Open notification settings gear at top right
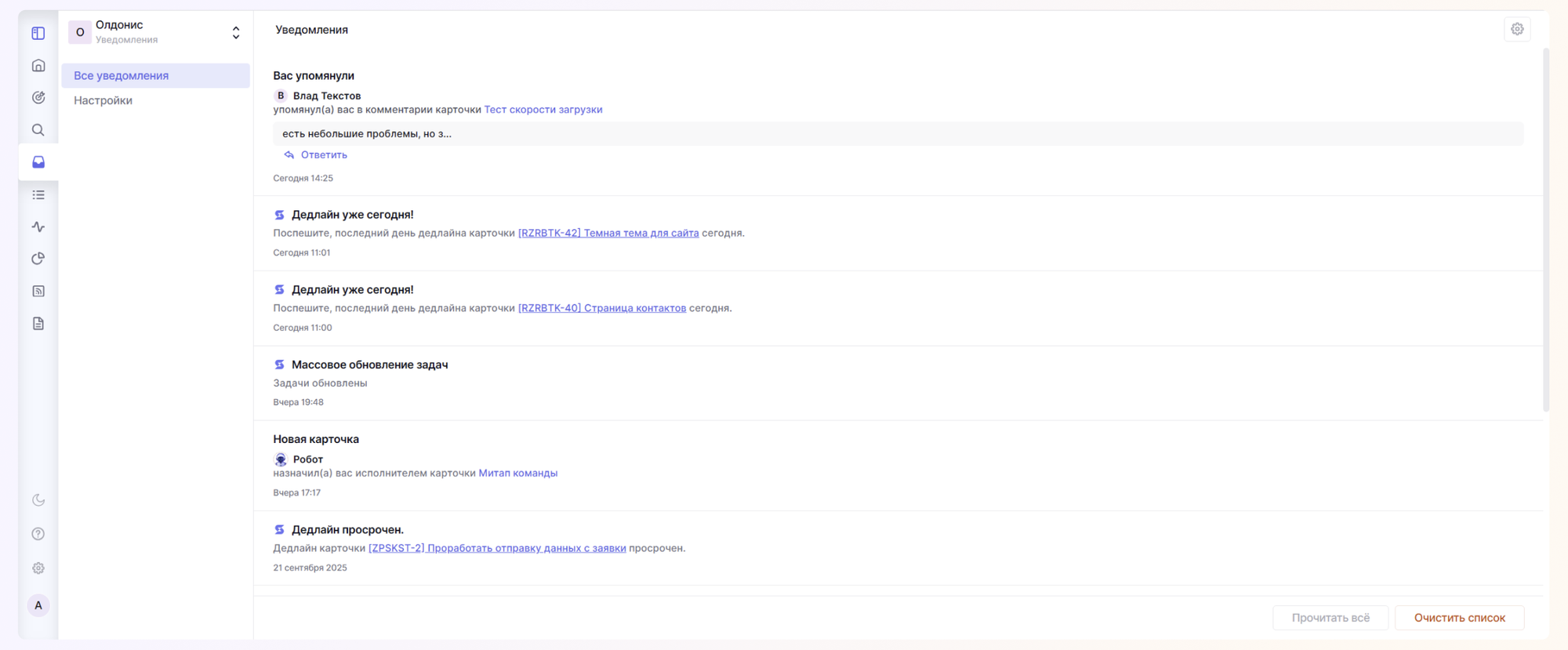This screenshot has width=1568, height=650. point(1517,30)
